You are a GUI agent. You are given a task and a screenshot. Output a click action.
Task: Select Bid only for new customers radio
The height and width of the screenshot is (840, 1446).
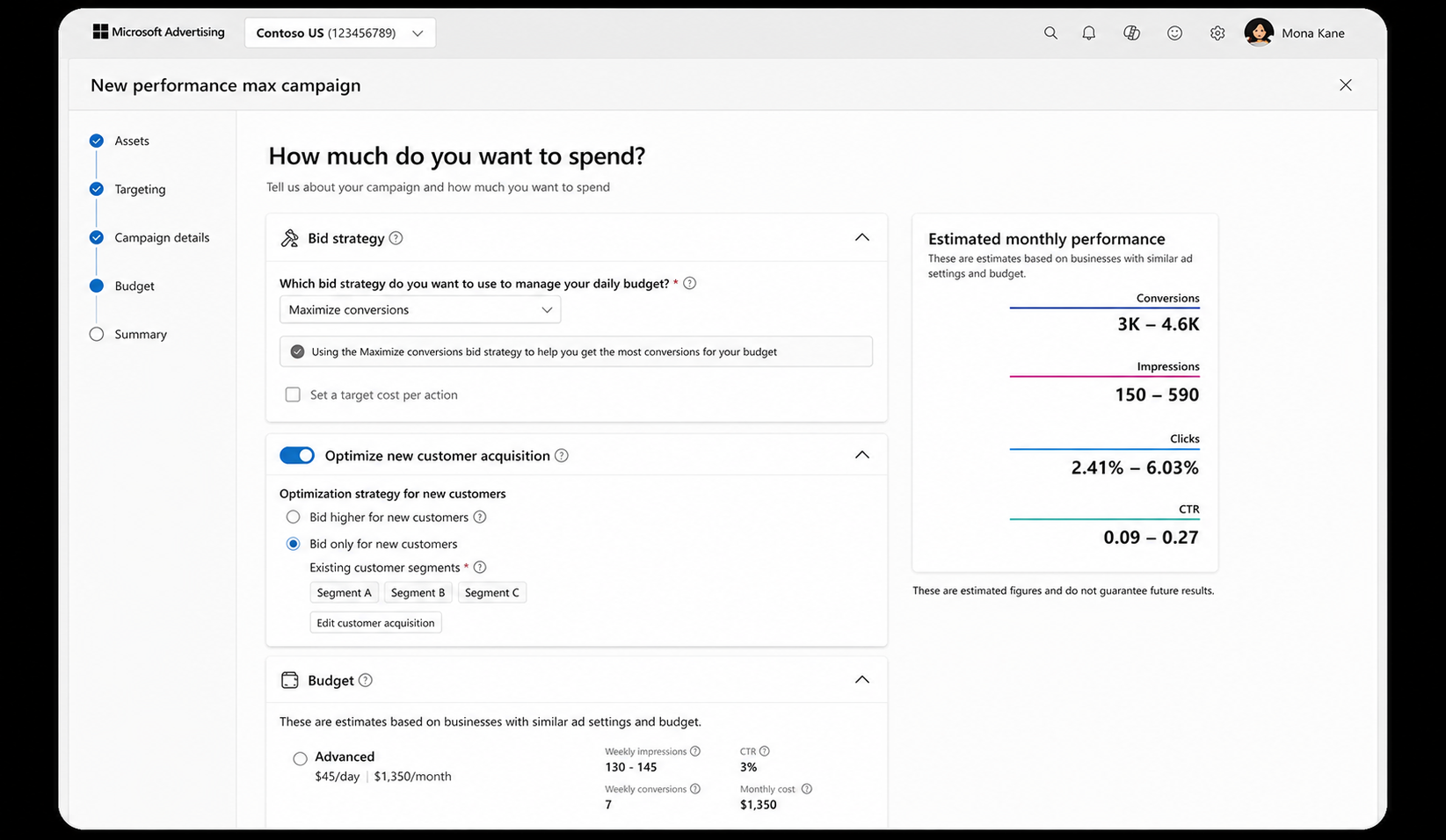[294, 544]
